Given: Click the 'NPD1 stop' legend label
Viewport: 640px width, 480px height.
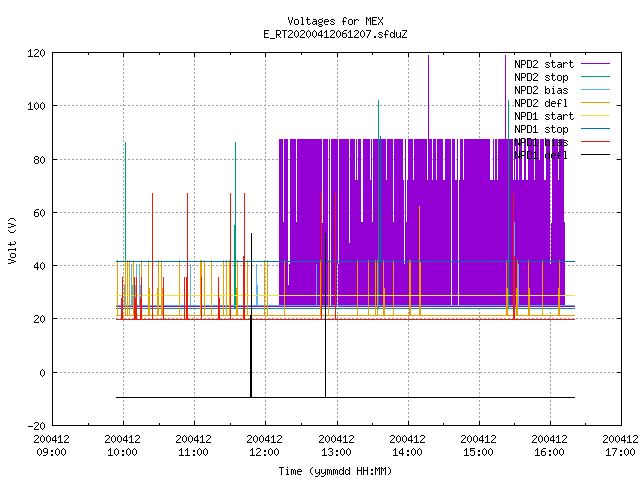Looking at the screenshot, I should click(541, 129).
